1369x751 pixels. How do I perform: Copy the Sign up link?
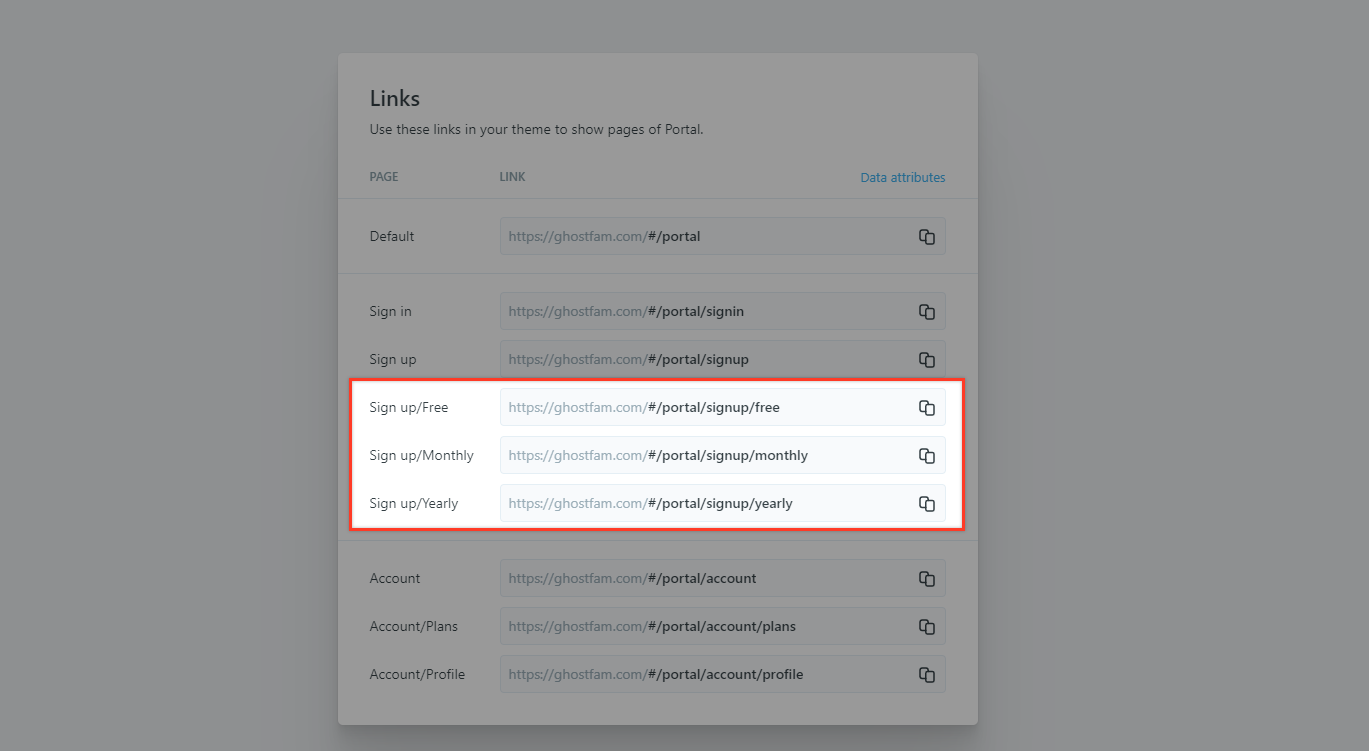pyautogui.click(x=927, y=360)
